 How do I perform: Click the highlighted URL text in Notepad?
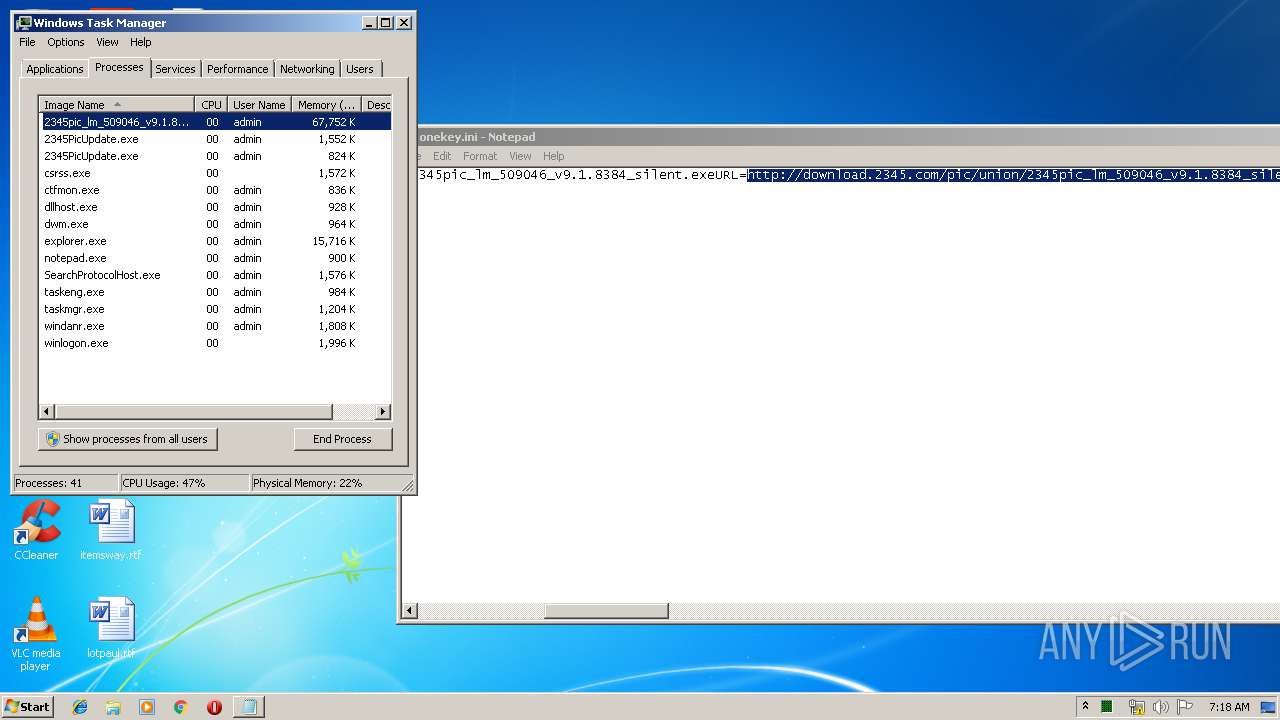1013,175
